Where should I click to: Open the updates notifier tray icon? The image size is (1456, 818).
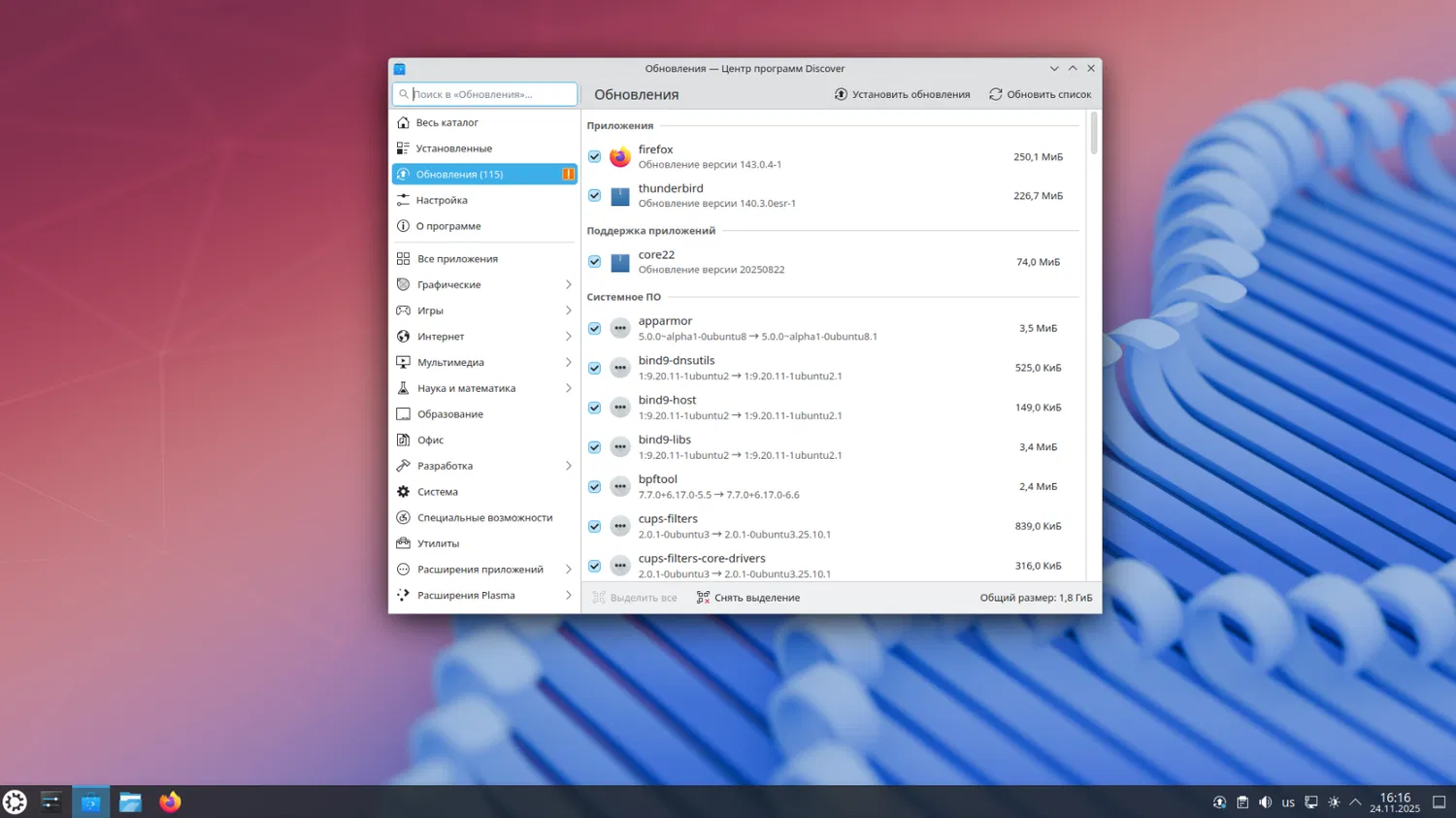pos(1219,802)
